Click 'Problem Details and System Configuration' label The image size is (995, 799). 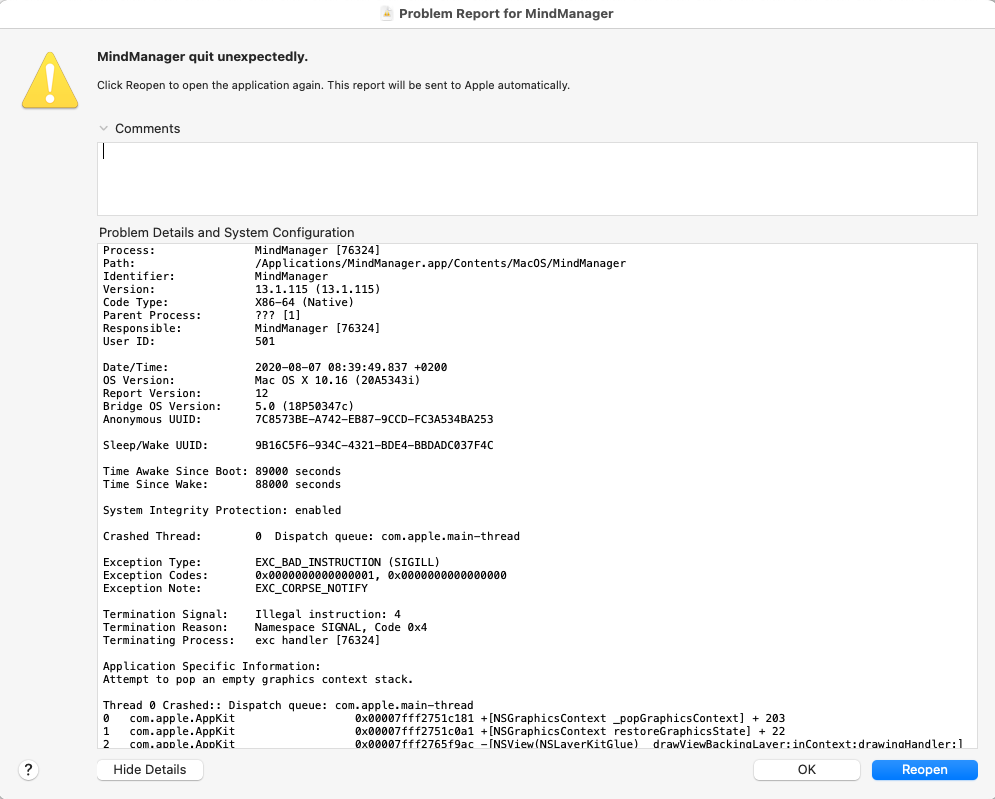coord(227,232)
